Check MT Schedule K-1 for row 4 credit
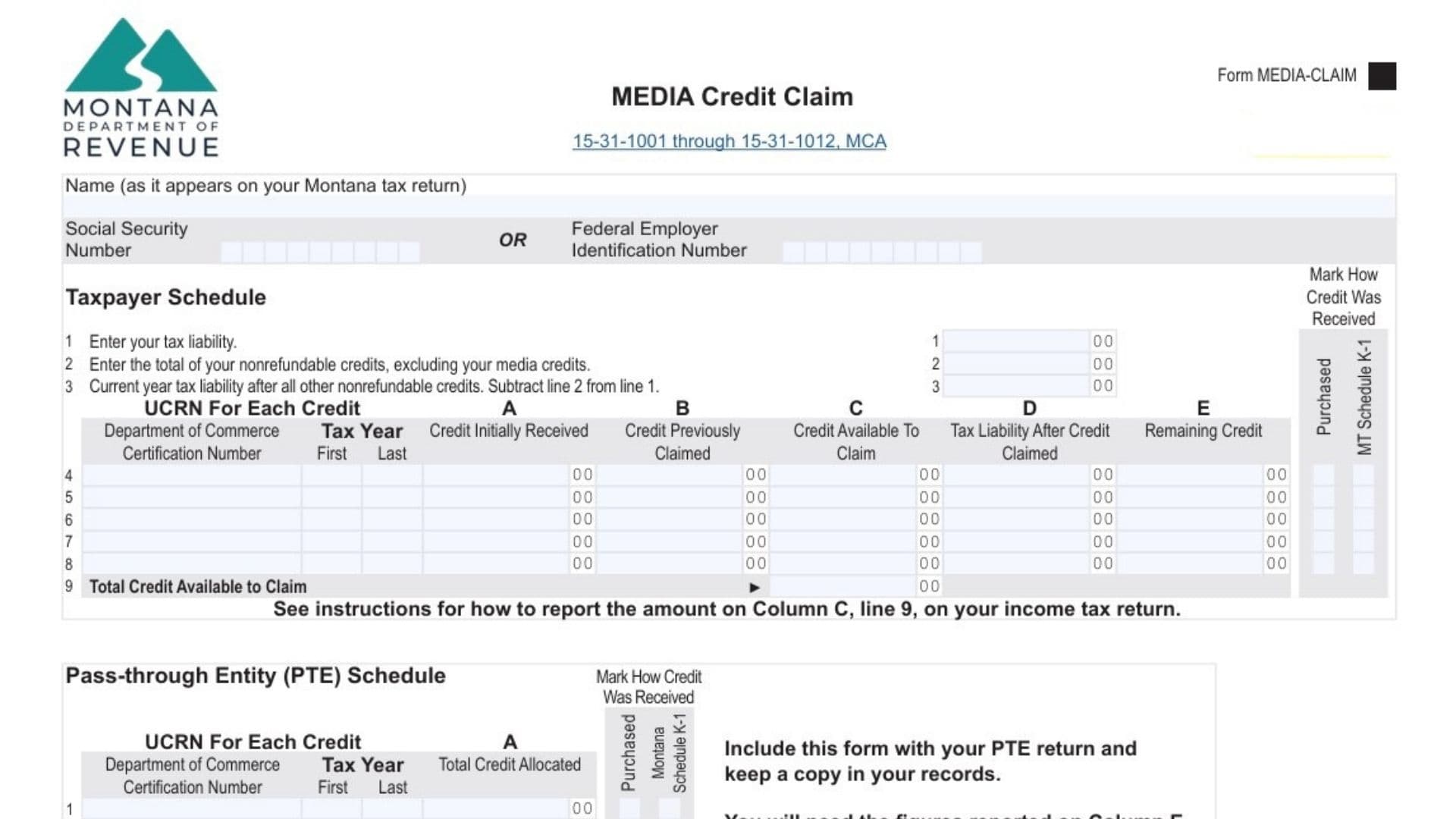Image resolution: width=1456 pixels, height=819 pixels. (x=1365, y=475)
